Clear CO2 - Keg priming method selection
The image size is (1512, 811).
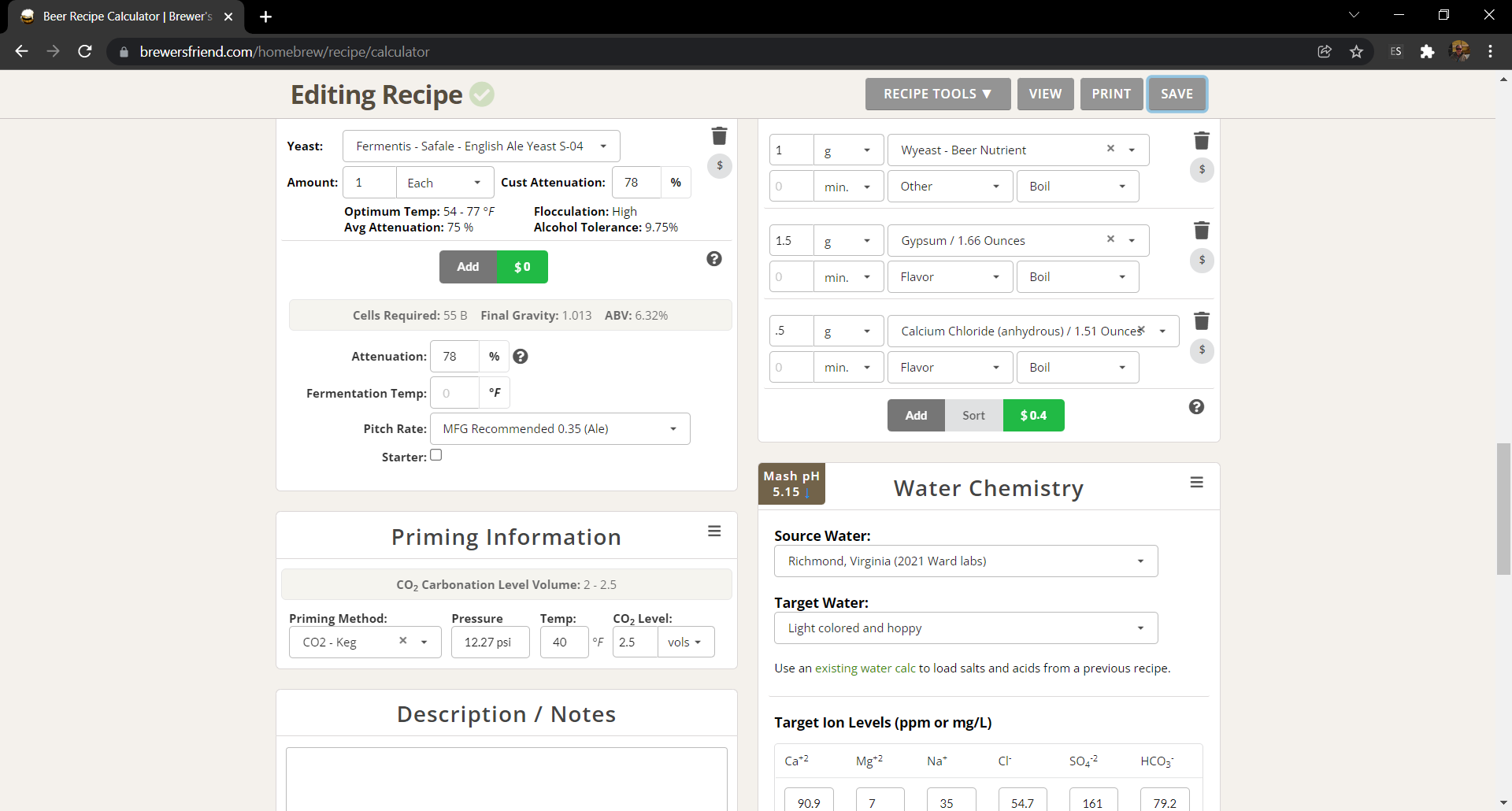point(403,641)
